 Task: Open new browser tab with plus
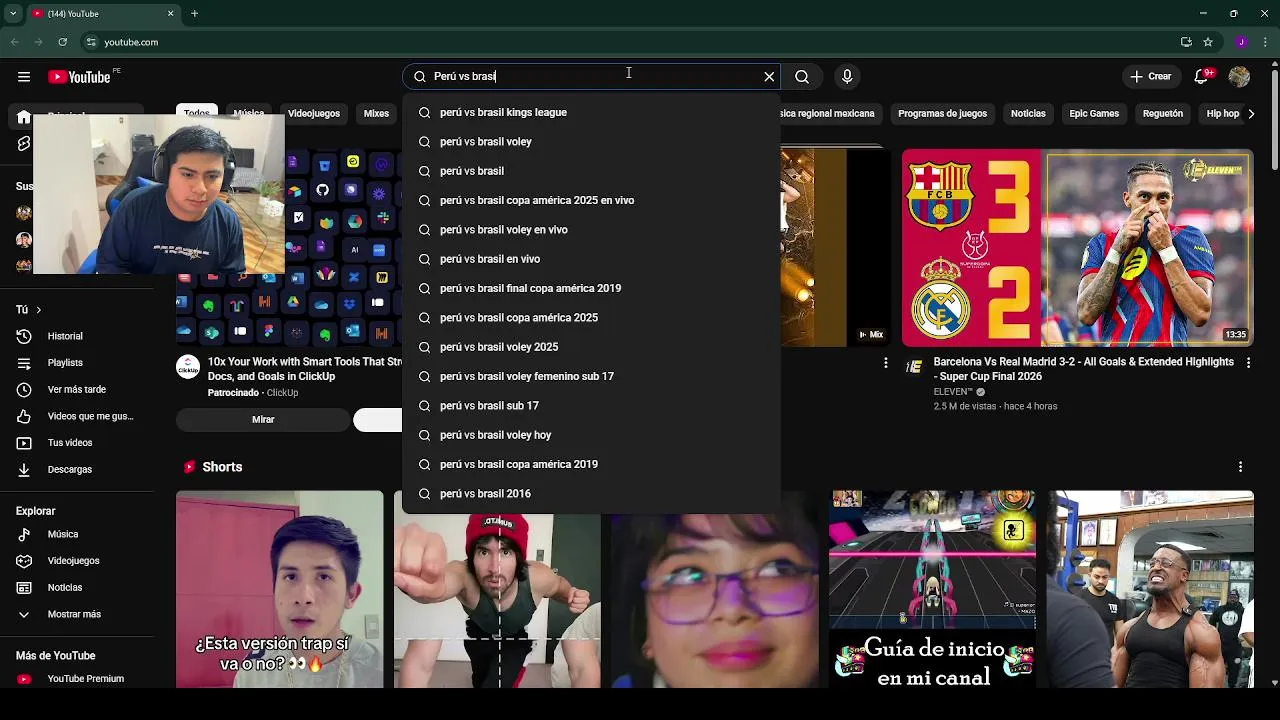[195, 14]
